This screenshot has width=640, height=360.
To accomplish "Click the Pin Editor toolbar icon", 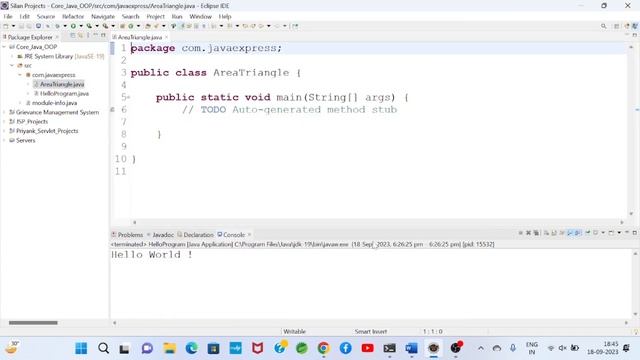I will (x=295, y=26).
